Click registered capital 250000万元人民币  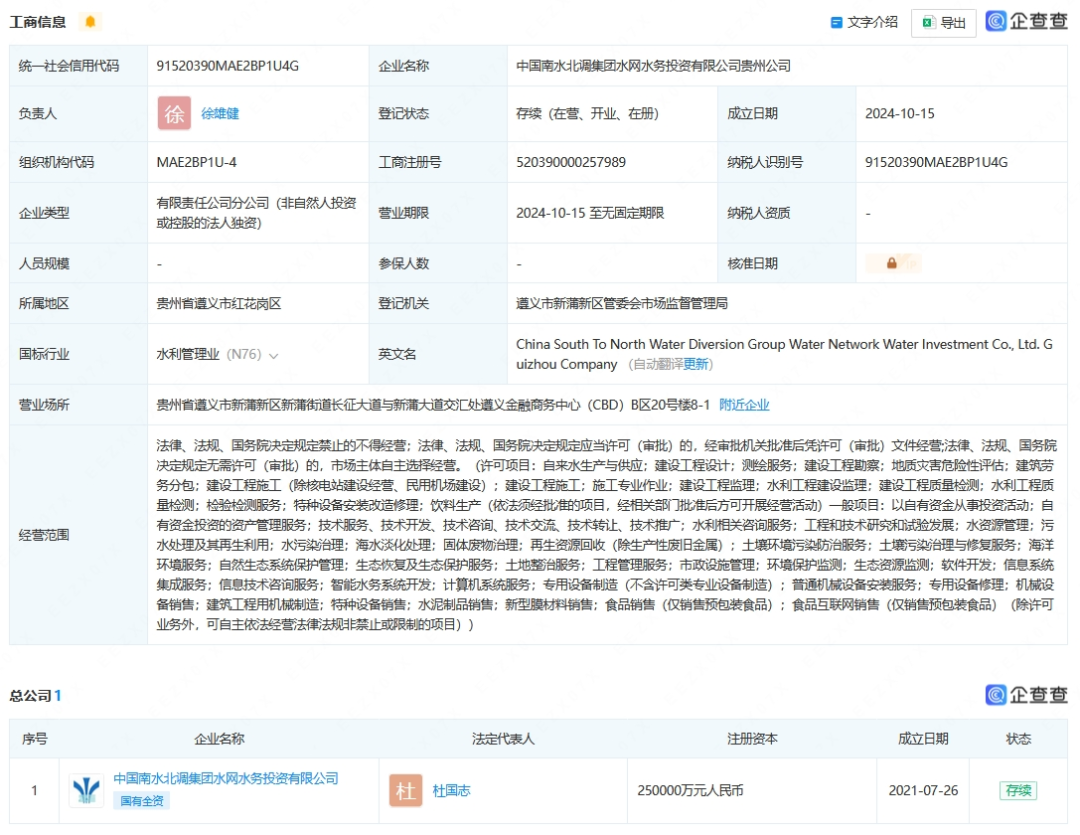point(690,791)
